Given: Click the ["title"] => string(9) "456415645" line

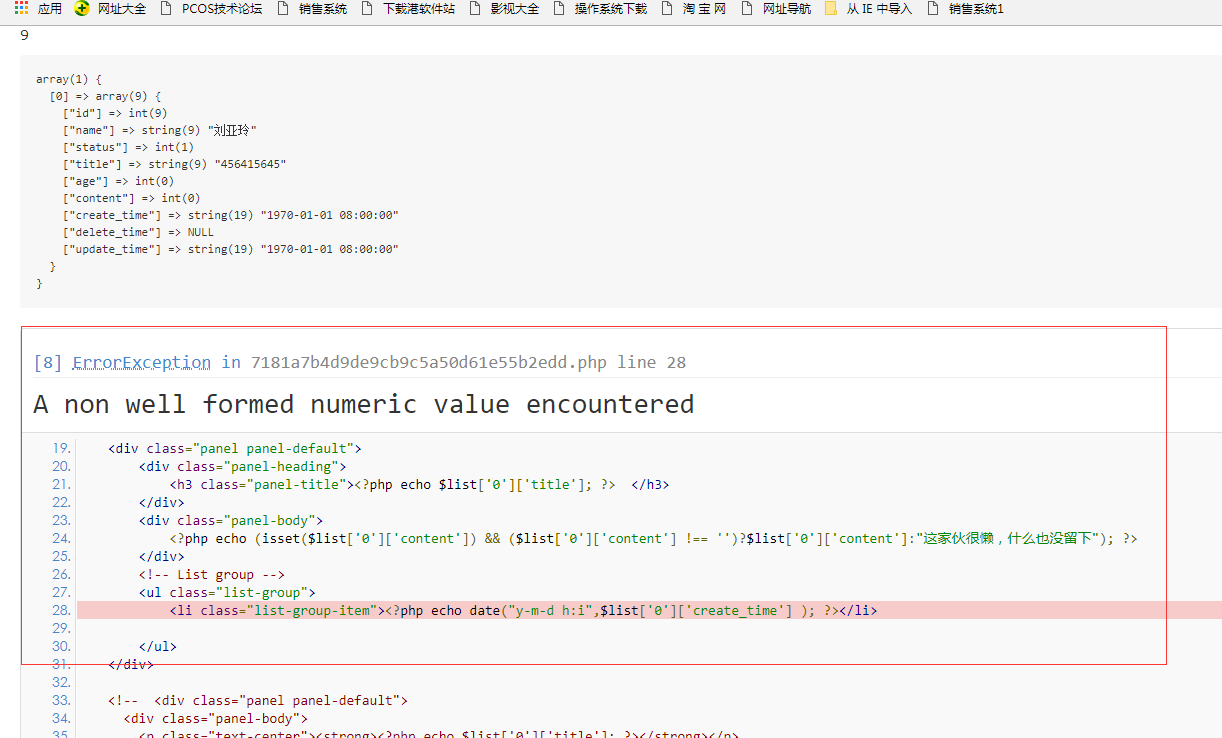Looking at the screenshot, I should pos(175,164).
